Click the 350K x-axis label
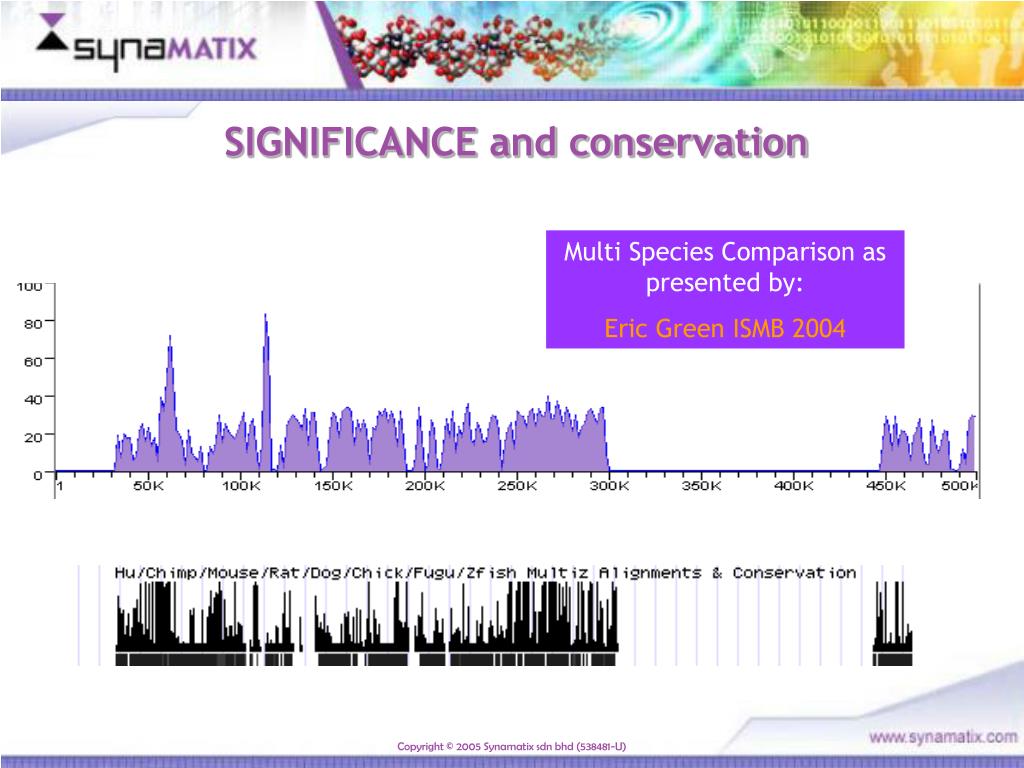Screen dimensions: 1024x768 pos(701,486)
